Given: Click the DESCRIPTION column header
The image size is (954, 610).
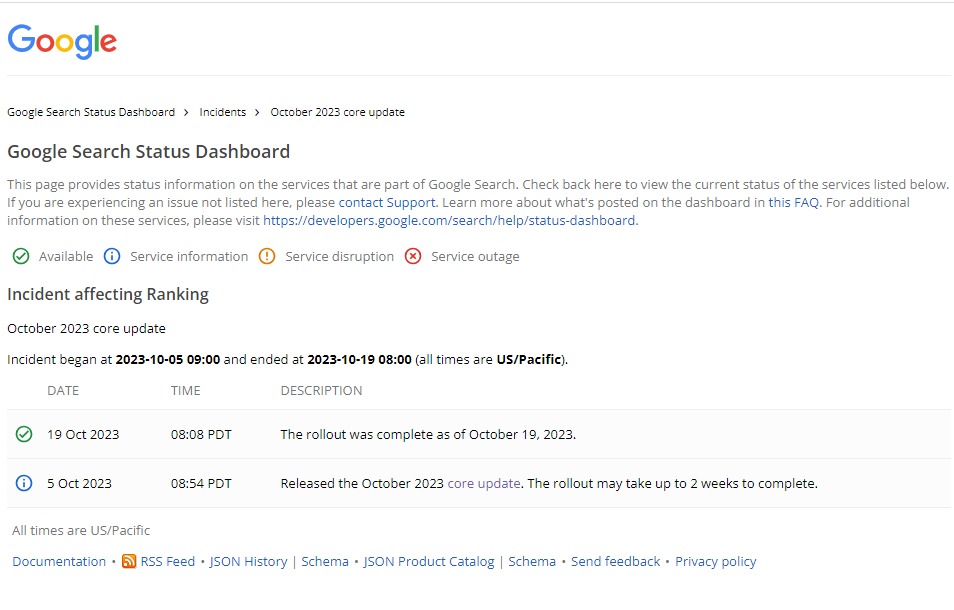Looking at the screenshot, I should [321, 390].
